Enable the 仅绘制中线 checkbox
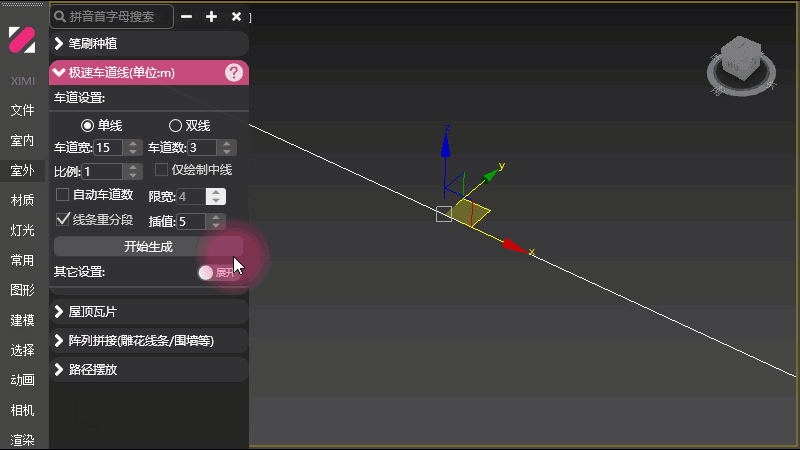Viewport: 800px width, 450px height. (161, 169)
